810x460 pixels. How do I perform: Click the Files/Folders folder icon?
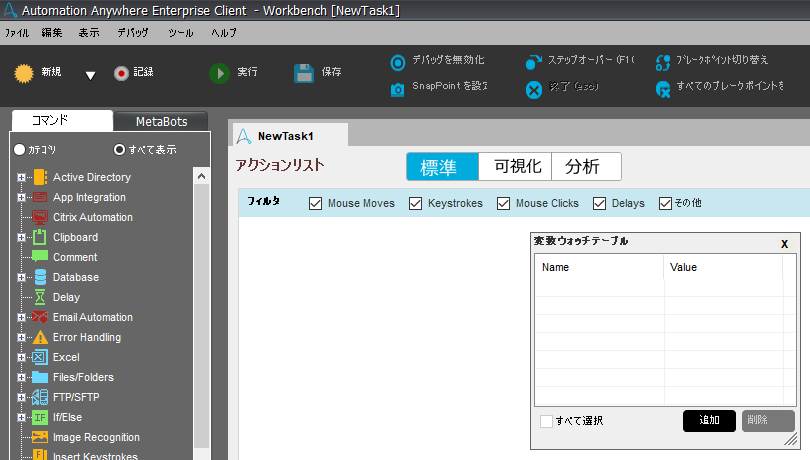(x=40, y=377)
